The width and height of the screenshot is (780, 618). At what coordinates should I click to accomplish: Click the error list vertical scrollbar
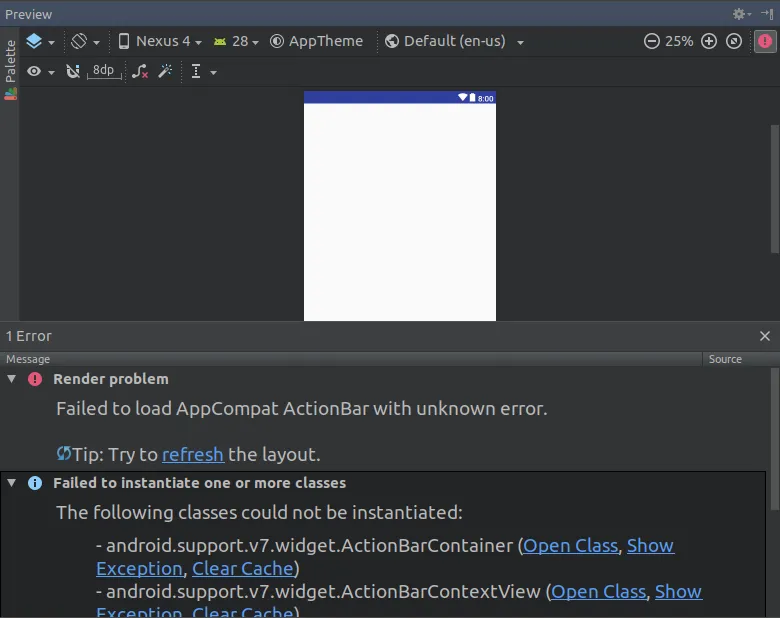(775, 439)
